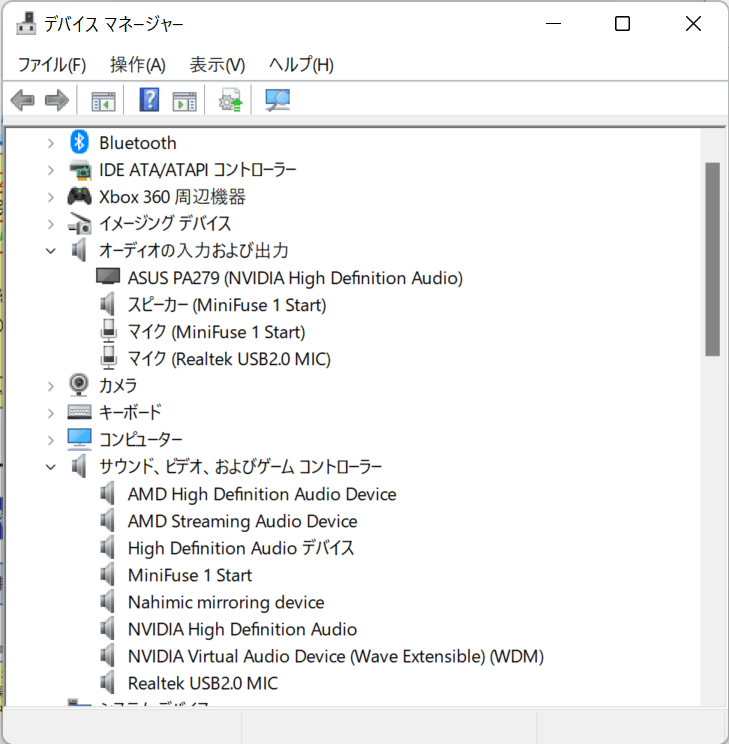This screenshot has width=729, height=744.
Task: Select マイク (MiniFuse 1 Start) device
Action: (216, 332)
